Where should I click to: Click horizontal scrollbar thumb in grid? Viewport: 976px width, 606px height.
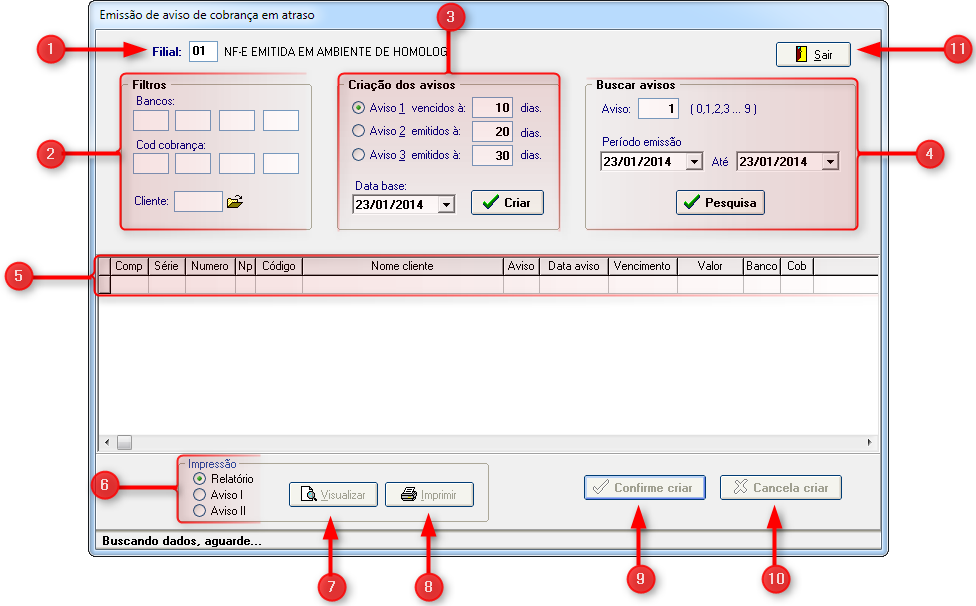pyautogui.click(x=124, y=442)
